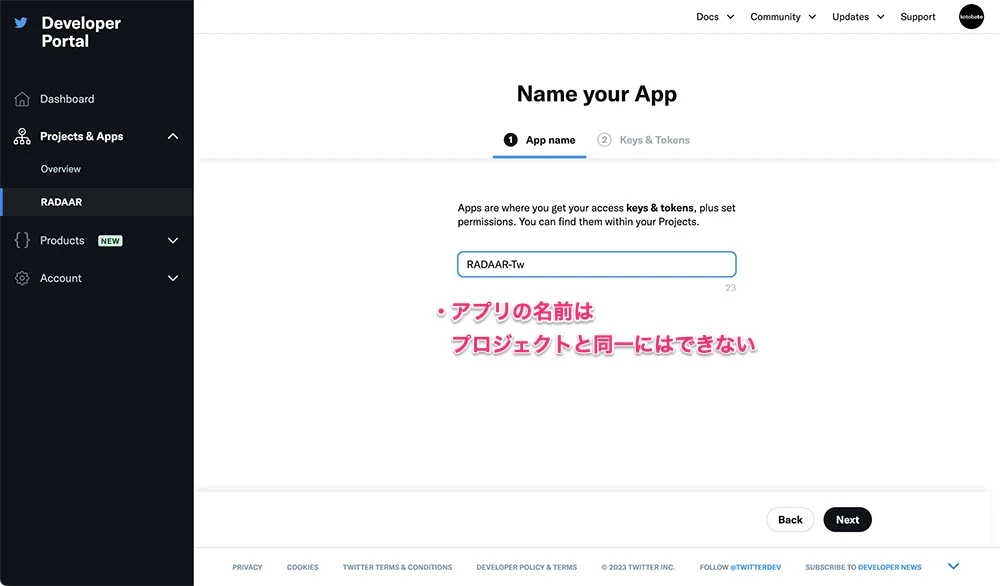
Task: Open the Updates dropdown menu
Action: click(x=857, y=17)
